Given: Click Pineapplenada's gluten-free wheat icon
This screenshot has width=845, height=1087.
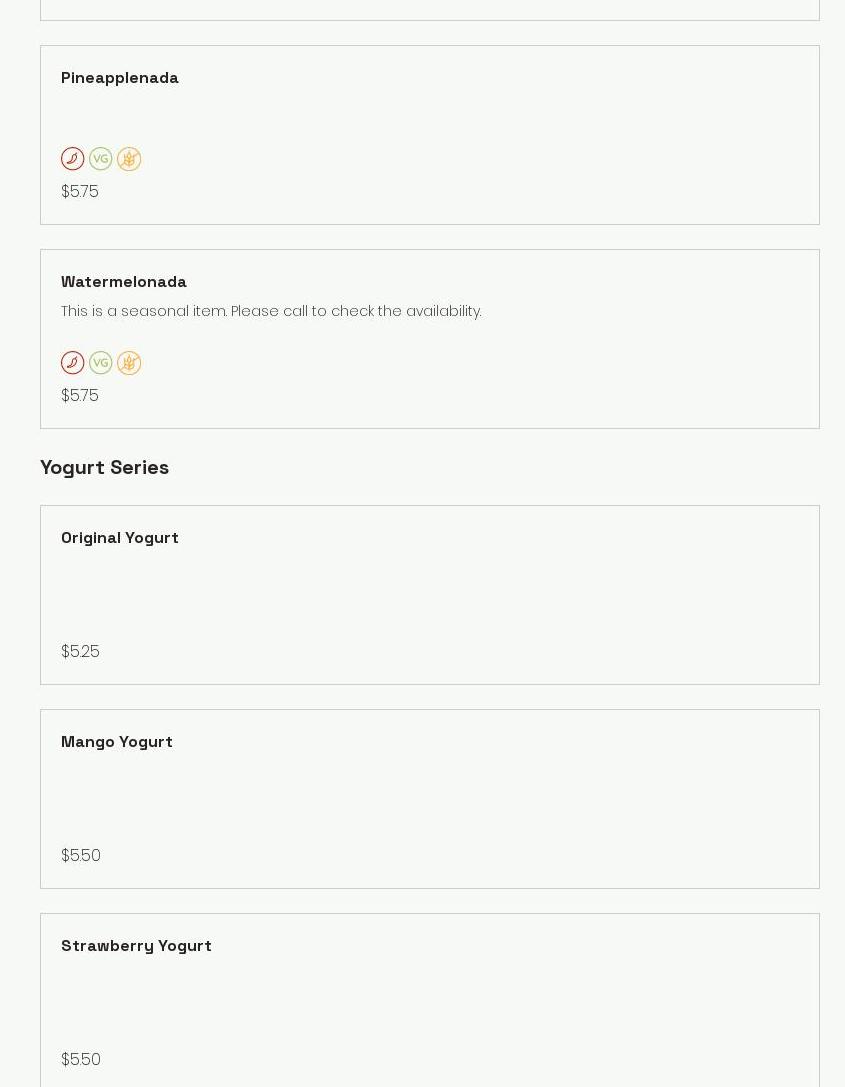Looking at the screenshot, I should pyautogui.click(x=129, y=159).
